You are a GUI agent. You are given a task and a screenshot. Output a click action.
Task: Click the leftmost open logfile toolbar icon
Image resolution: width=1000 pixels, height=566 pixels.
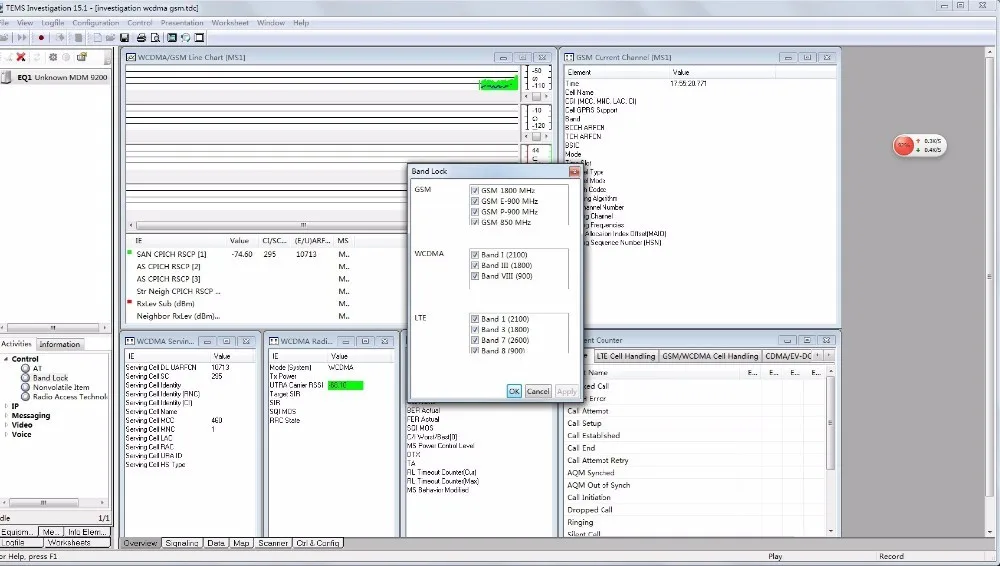(x=4, y=38)
